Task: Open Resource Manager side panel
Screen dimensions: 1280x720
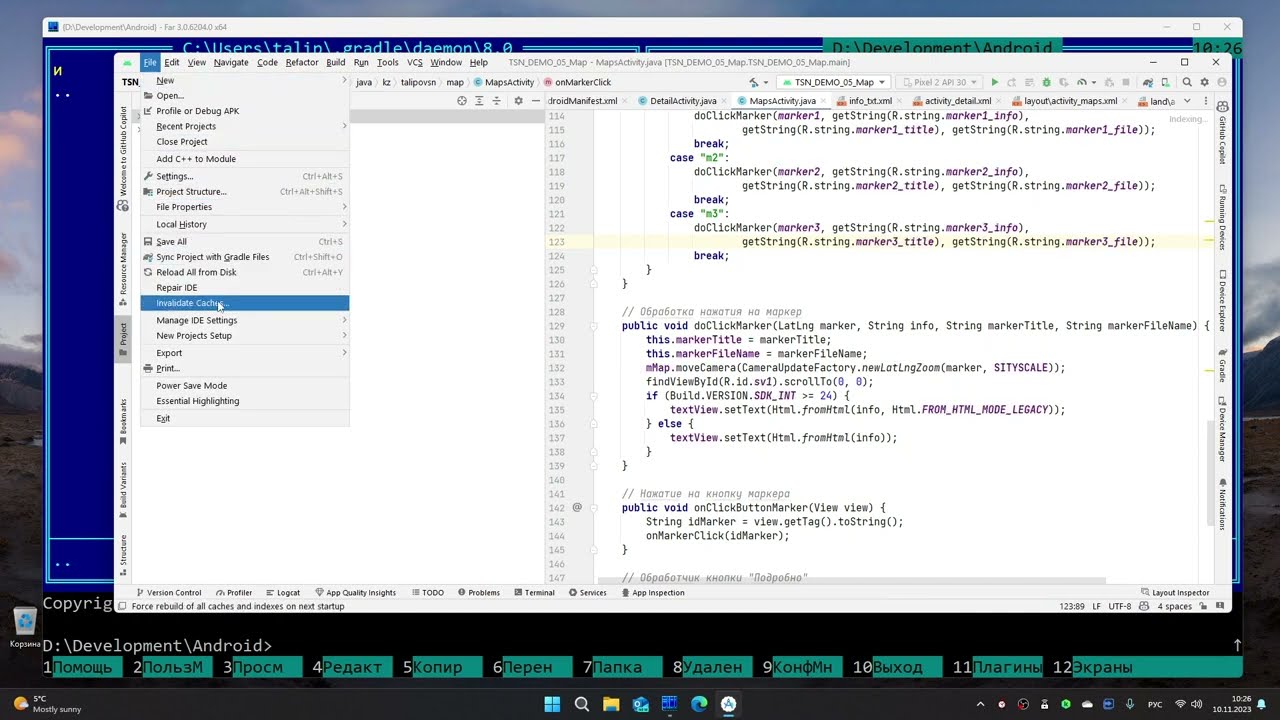Action: coord(124,269)
